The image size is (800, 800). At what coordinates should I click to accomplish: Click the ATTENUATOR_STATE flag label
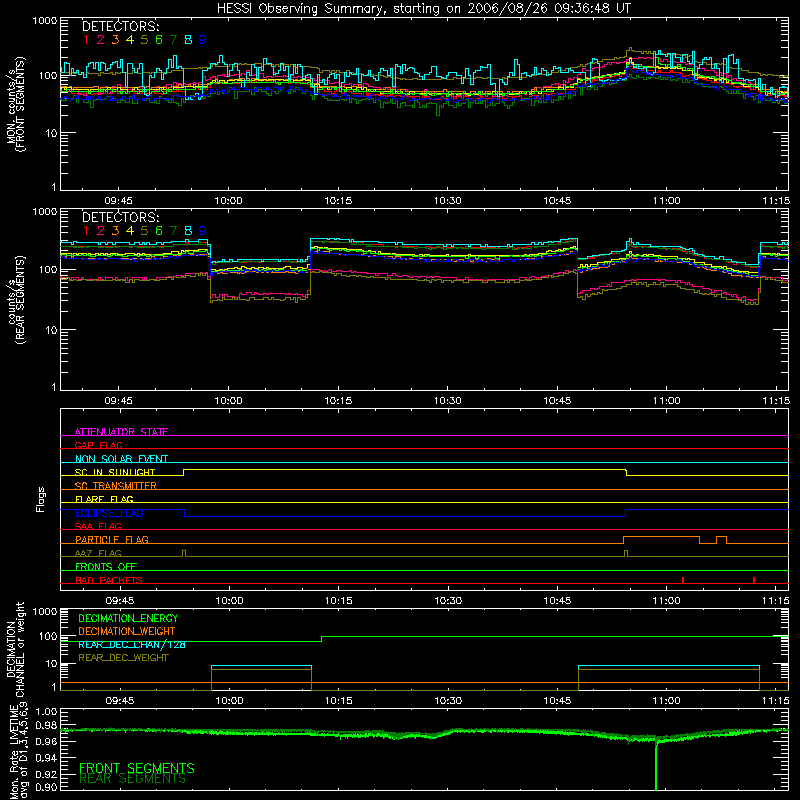tap(121, 432)
